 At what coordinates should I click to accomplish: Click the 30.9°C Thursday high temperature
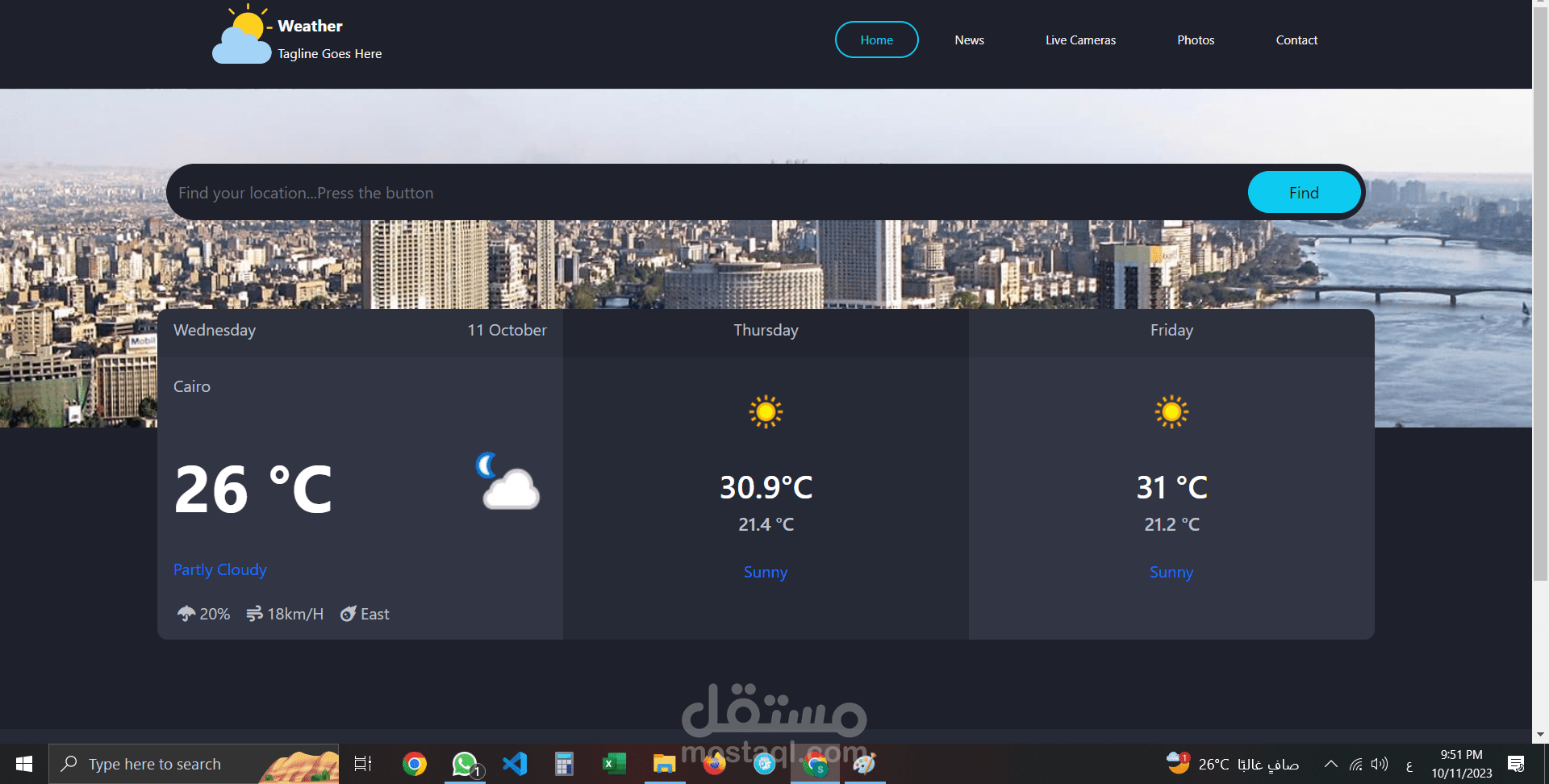[x=766, y=487]
